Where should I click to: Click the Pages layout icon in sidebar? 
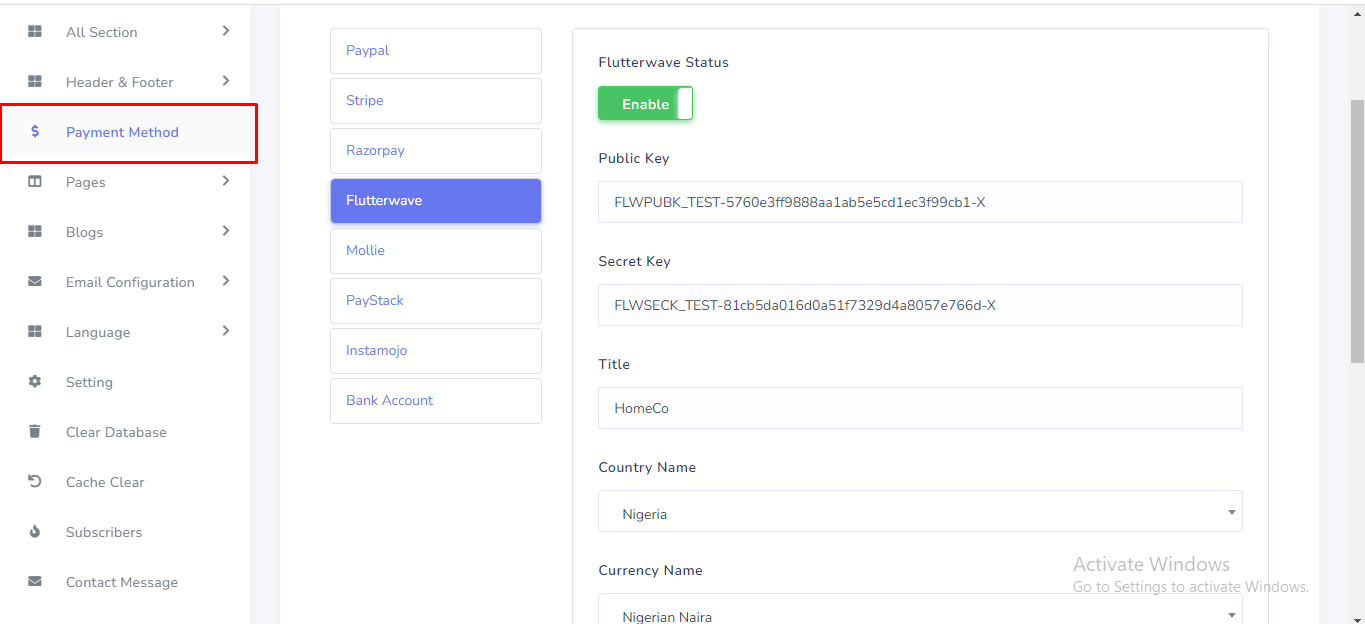tap(35, 182)
